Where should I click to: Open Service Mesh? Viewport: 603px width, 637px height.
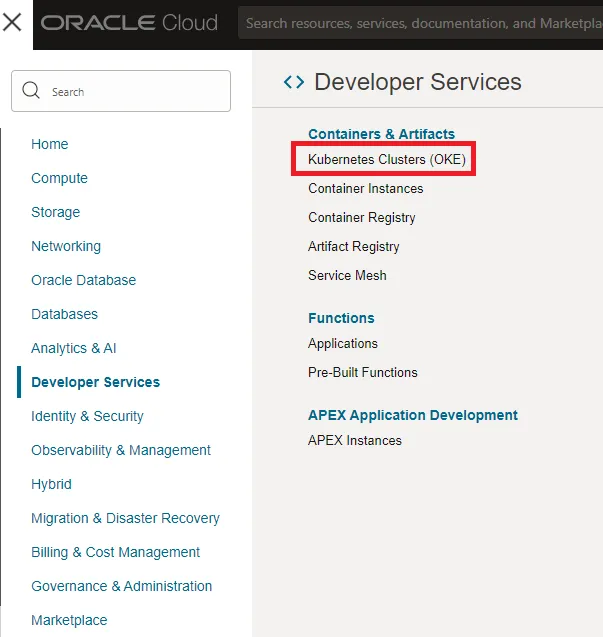347,275
